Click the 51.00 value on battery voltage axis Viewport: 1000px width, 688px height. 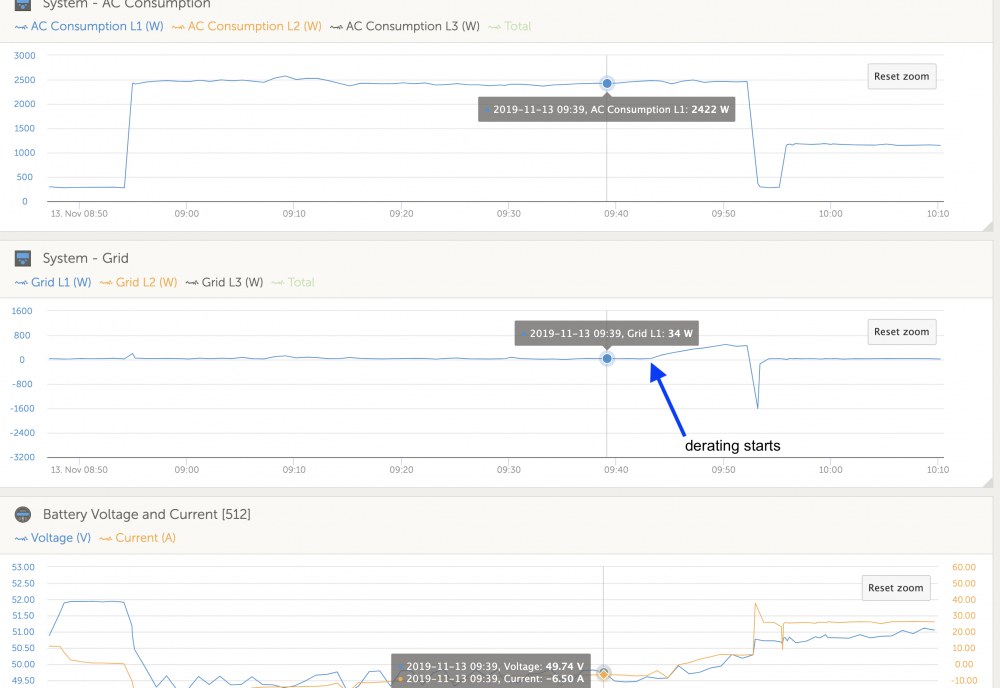pos(23,632)
